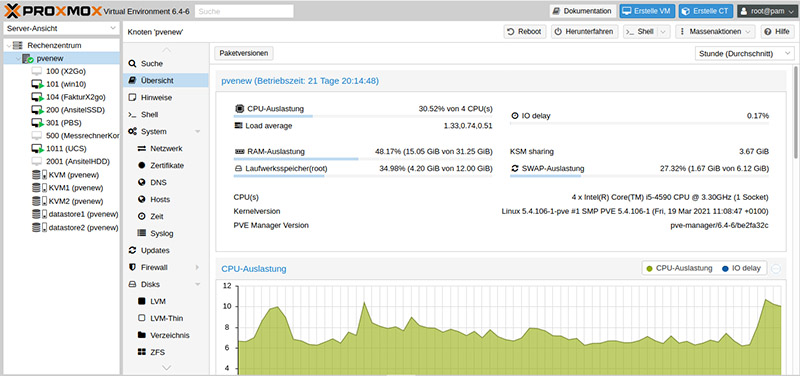The width and height of the screenshot is (800, 376).
Task: Click VM icon for 100 (X2Go)
Action: (37, 71)
